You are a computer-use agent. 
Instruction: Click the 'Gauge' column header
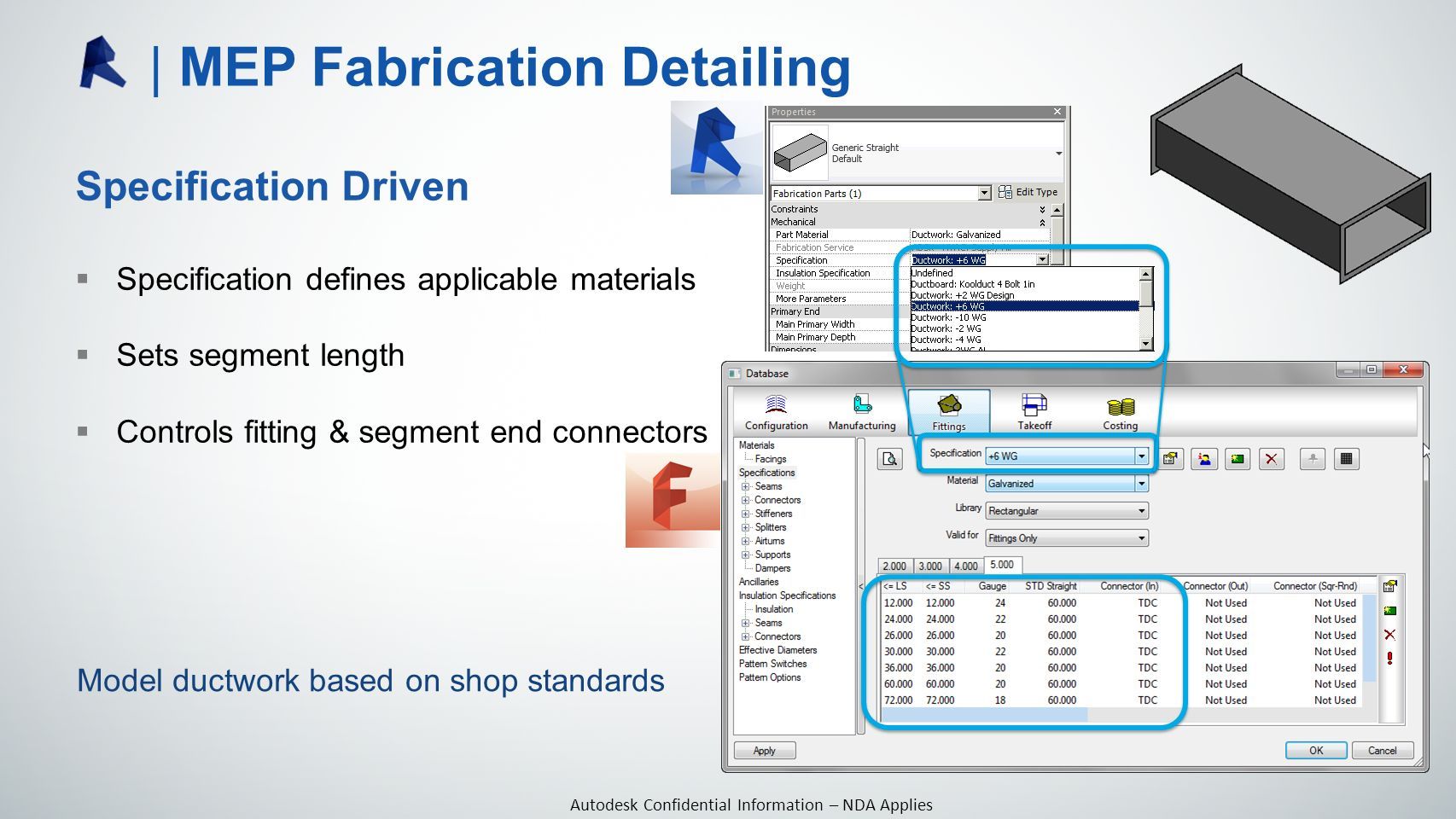click(992, 586)
